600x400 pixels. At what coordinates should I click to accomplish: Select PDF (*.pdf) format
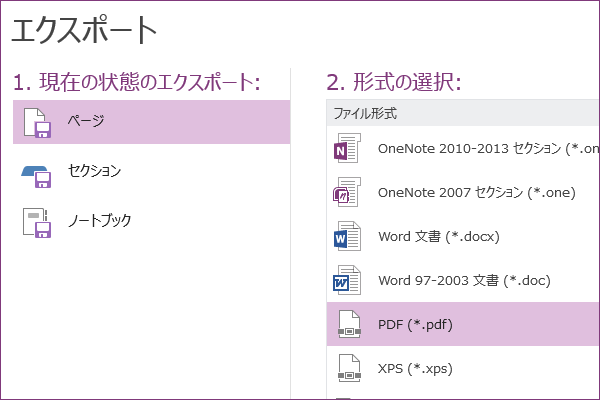pyautogui.click(x=463, y=324)
